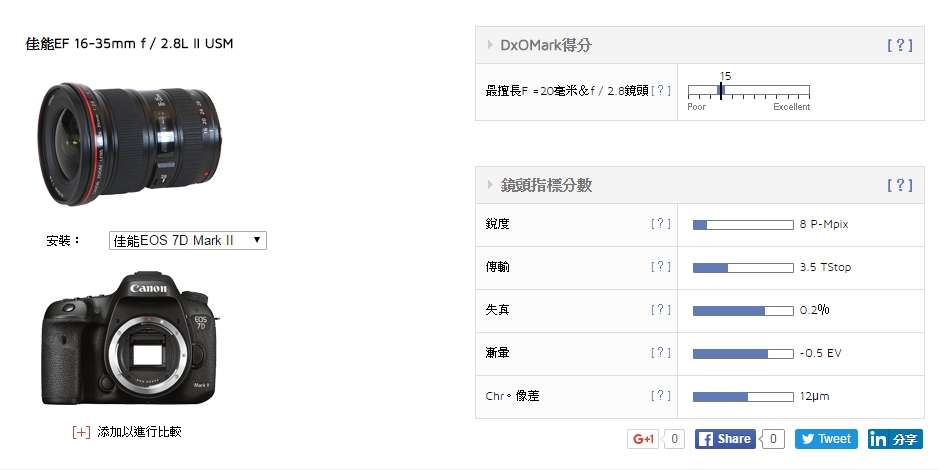Click the 添加以進行比較 link

click(139, 432)
